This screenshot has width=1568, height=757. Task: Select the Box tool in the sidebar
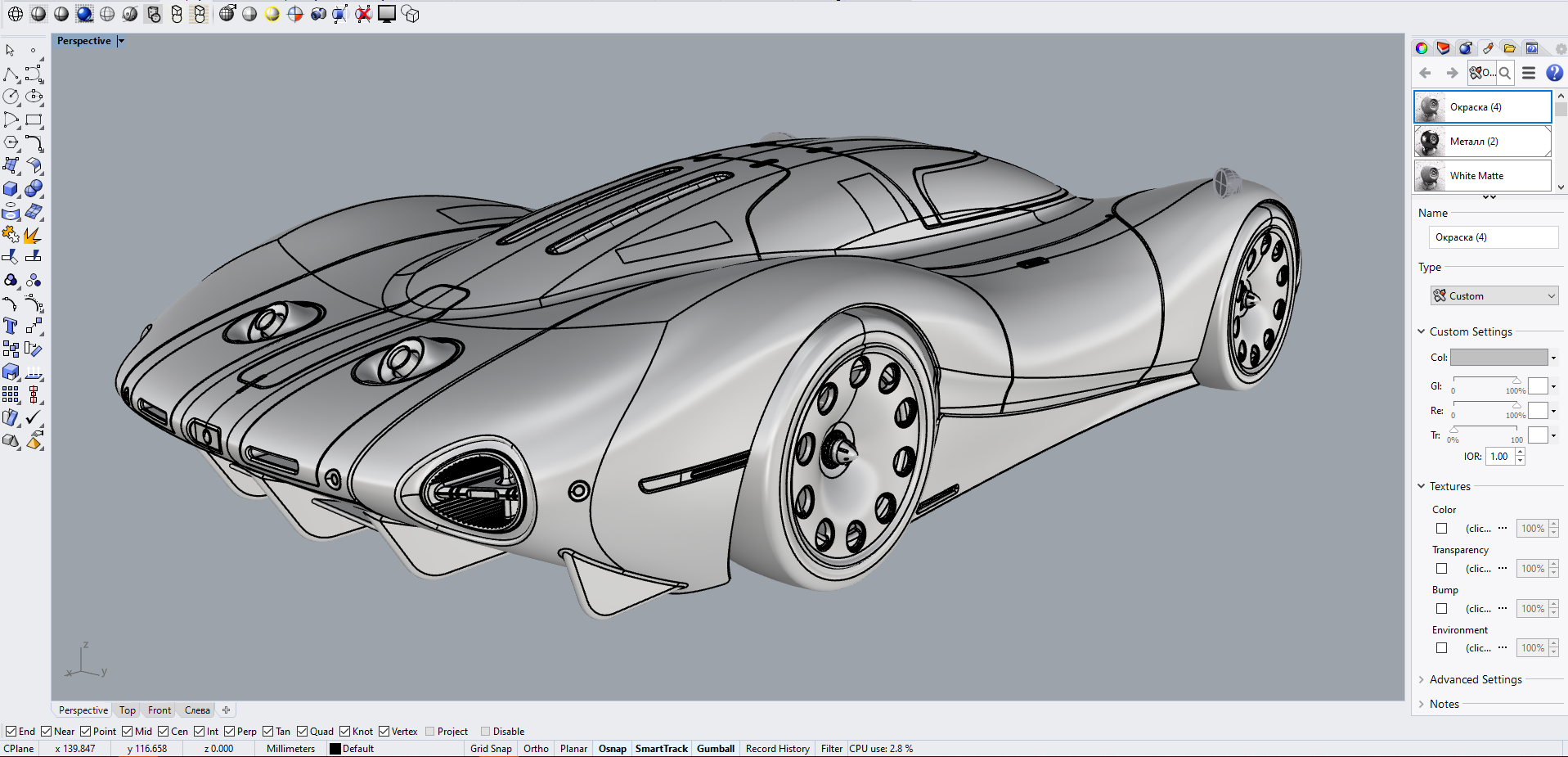[x=11, y=188]
